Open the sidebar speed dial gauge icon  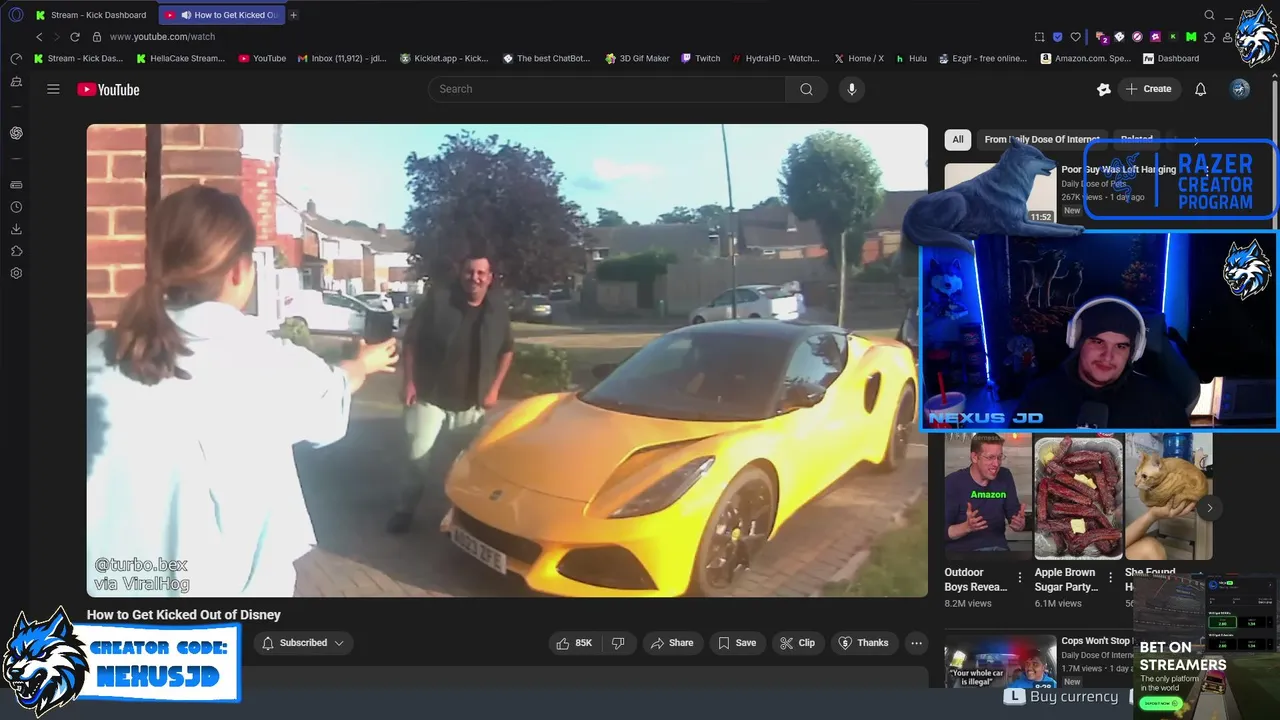[16, 59]
